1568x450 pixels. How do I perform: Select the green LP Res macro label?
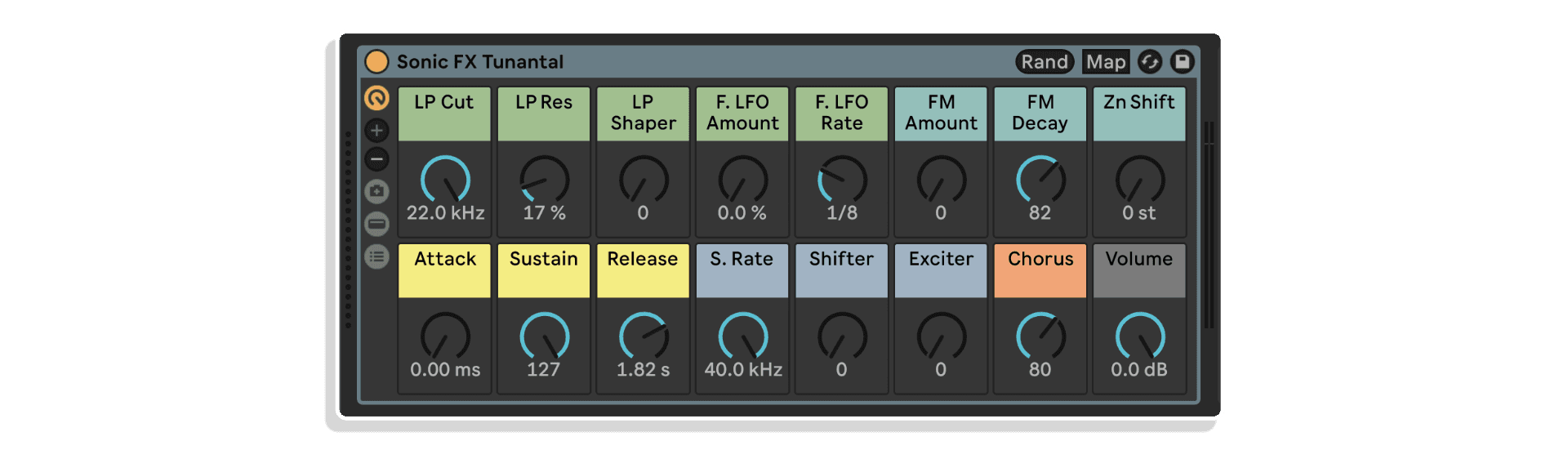pyautogui.click(x=544, y=114)
